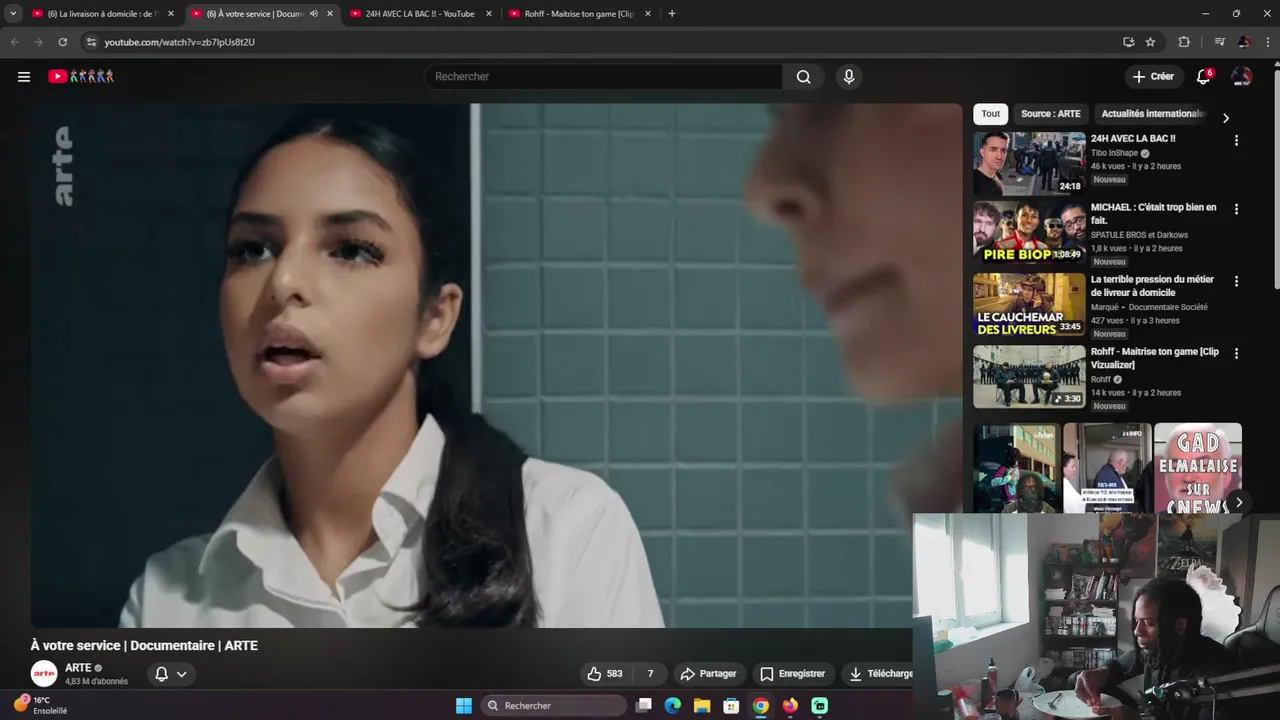Open Microsoft Store from the taskbar
The image size is (1280, 720).
pos(731,706)
